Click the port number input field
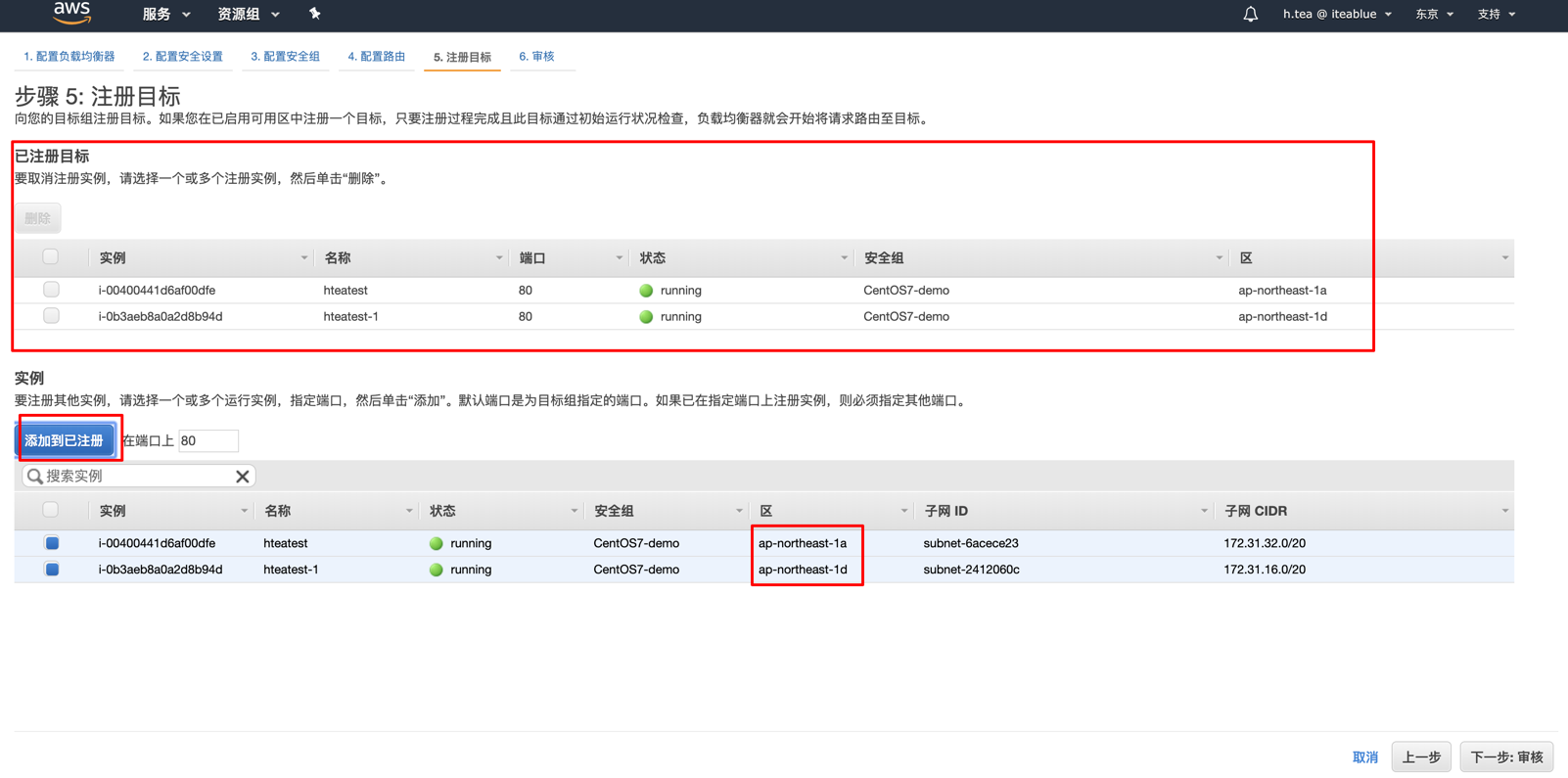The width and height of the screenshot is (1568, 778). tap(208, 441)
